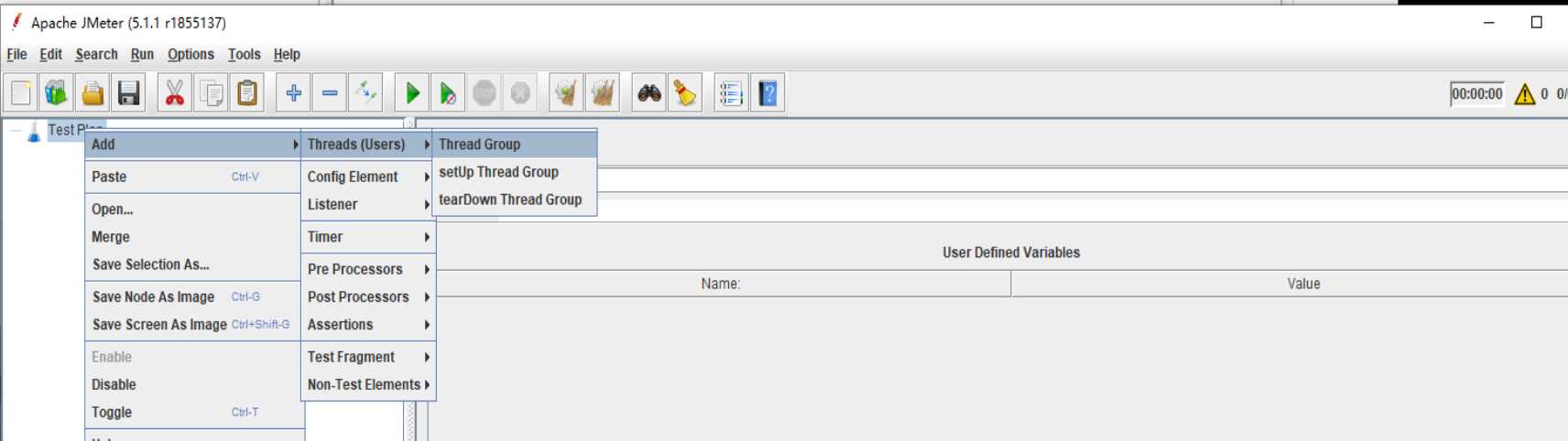This screenshot has width=1568, height=441.
Task: Choose Save Screen As Image
Action: point(193,325)
